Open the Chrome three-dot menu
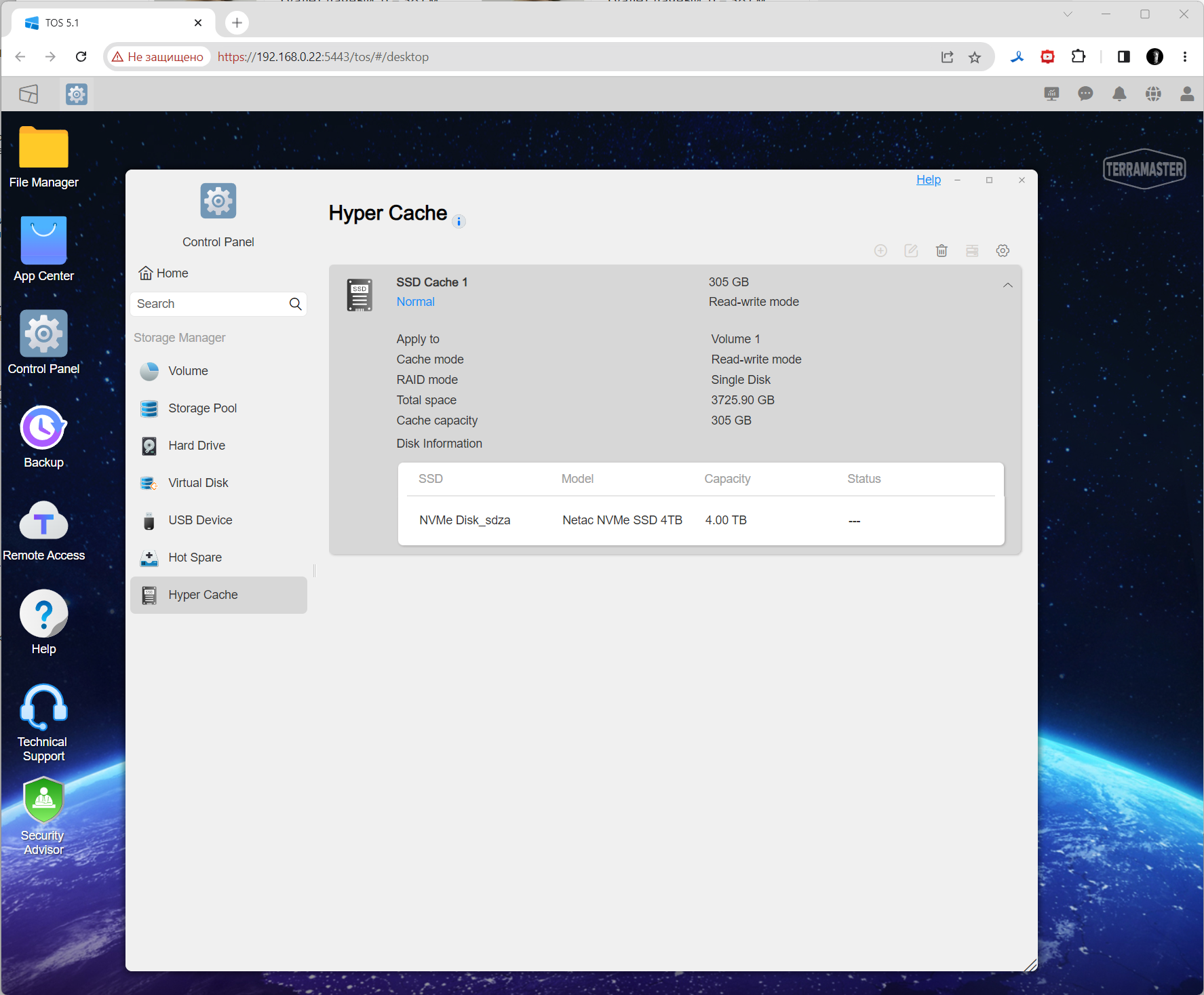 (x=1185, y=57)
